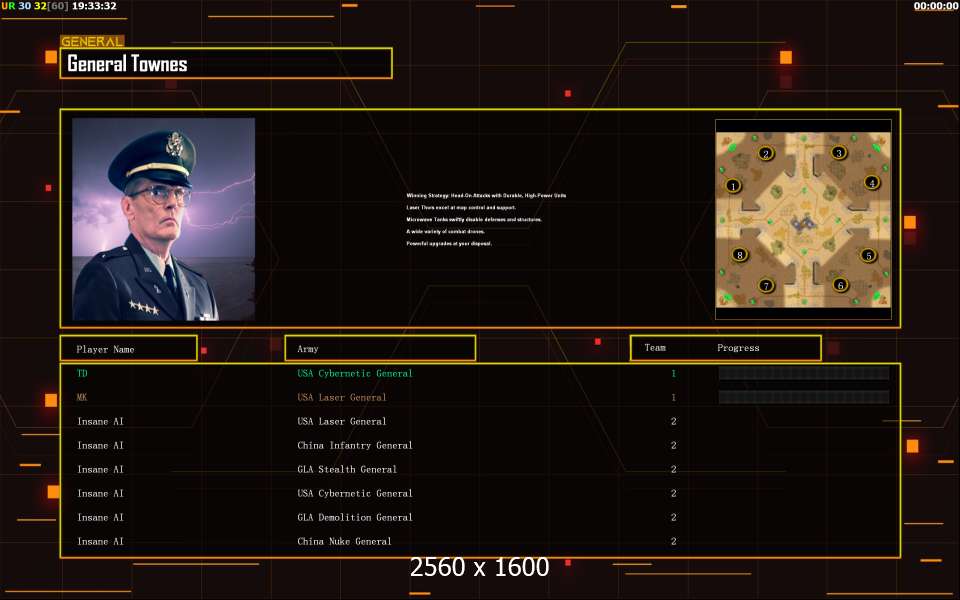Click TD's USA Cybernetic General army
Screen dimensions: 960x600
355,373
